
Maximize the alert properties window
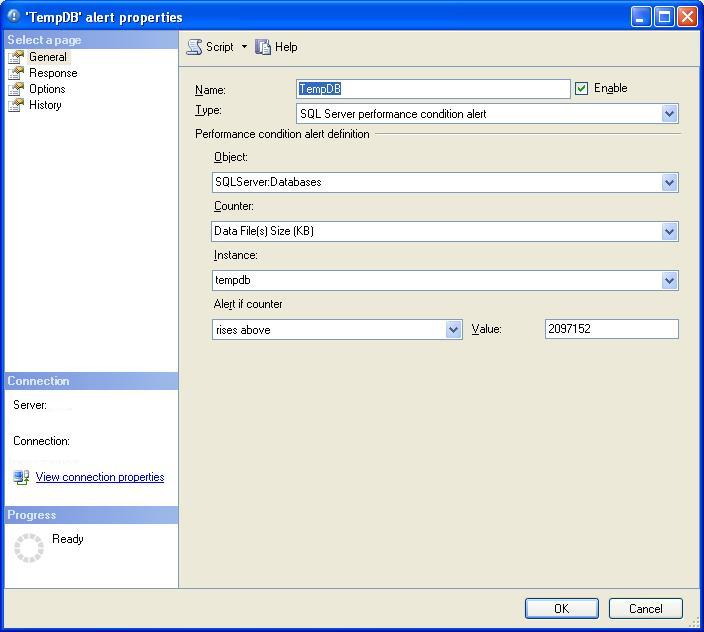pos(664,17)
